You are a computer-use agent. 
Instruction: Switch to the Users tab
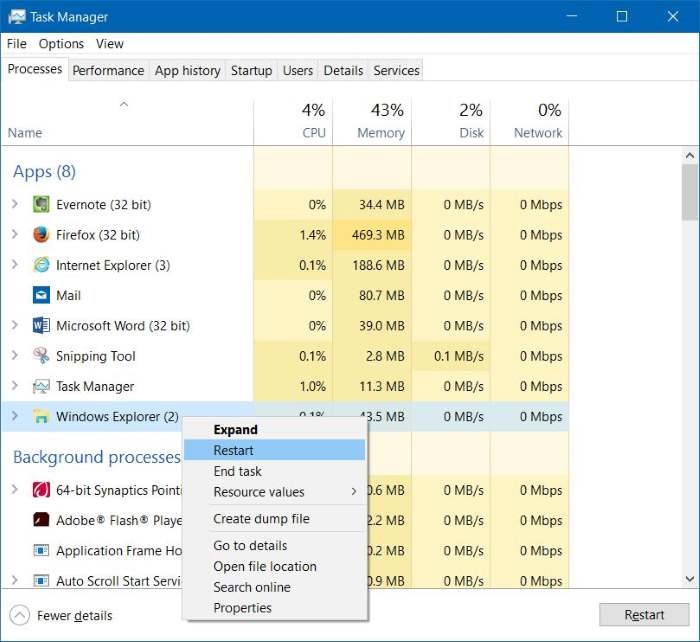(298, 71)
